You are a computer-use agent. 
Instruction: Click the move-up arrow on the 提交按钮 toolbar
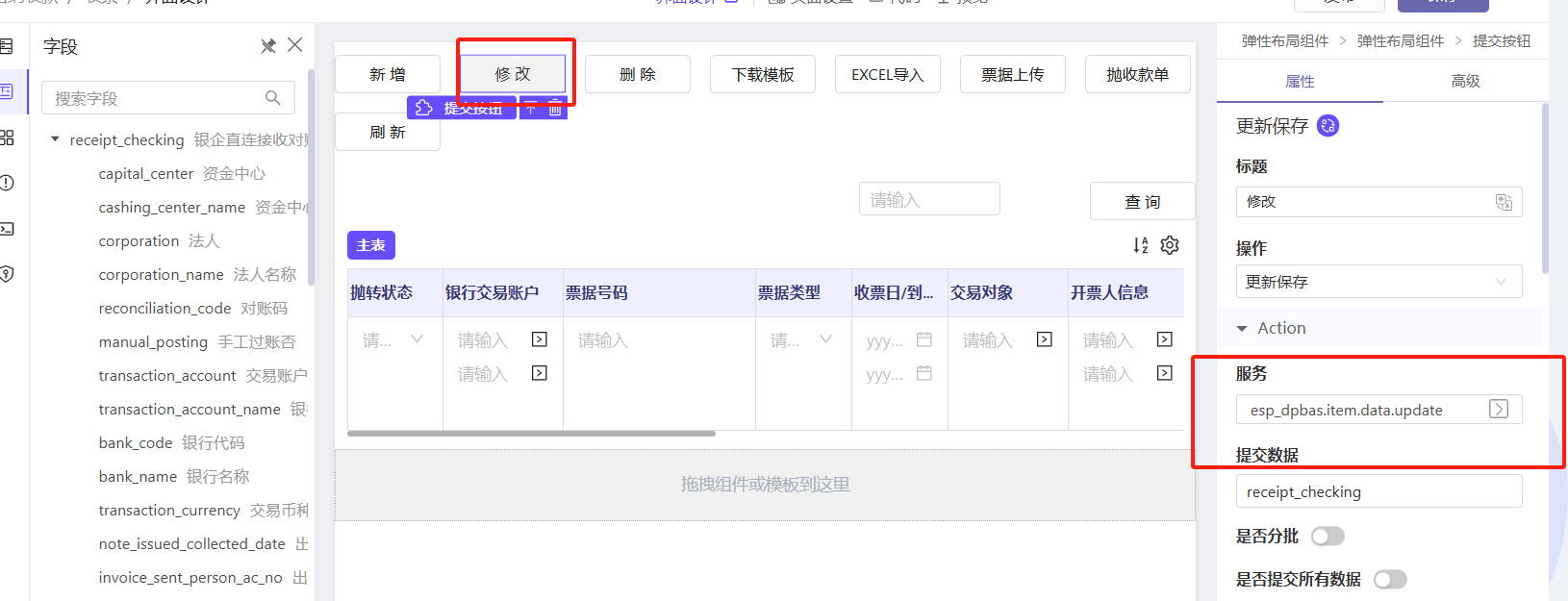coord(531,109)
